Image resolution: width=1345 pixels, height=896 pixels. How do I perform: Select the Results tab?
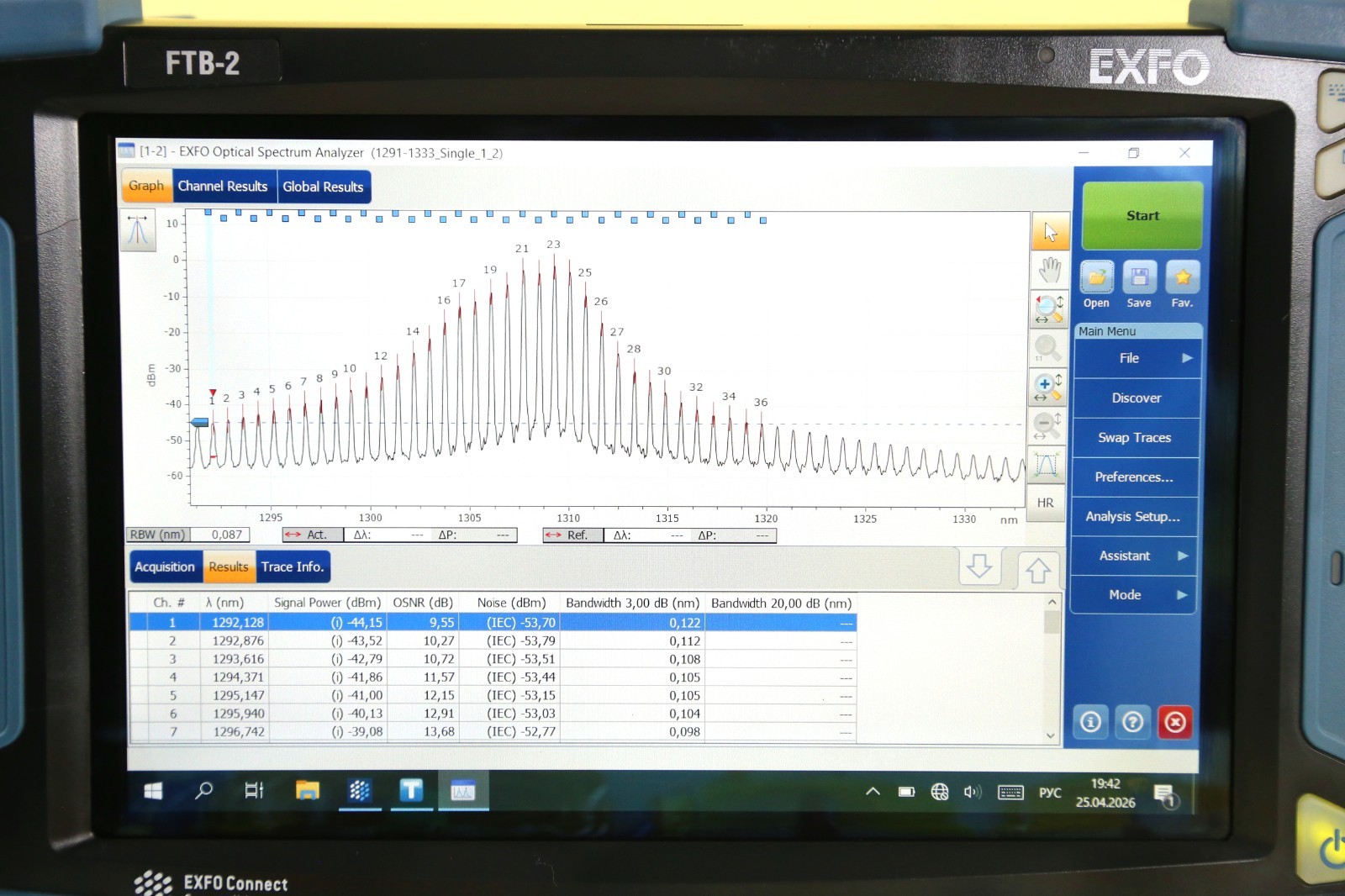tap(229, 567)
